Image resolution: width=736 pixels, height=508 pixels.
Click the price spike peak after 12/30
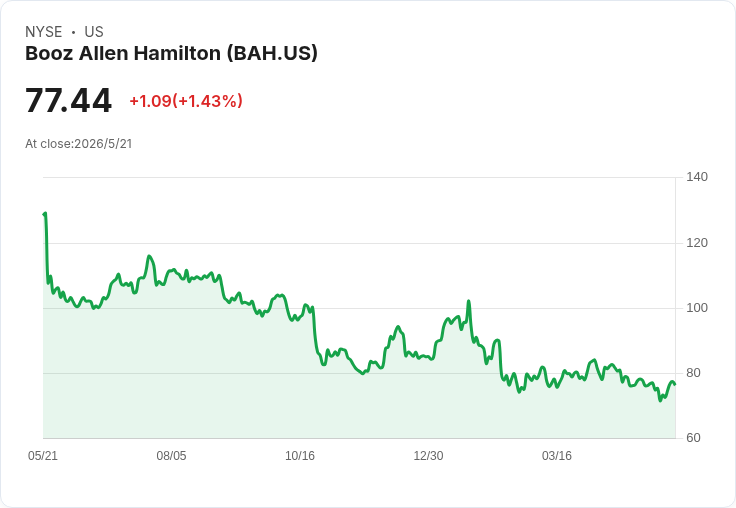468,301
